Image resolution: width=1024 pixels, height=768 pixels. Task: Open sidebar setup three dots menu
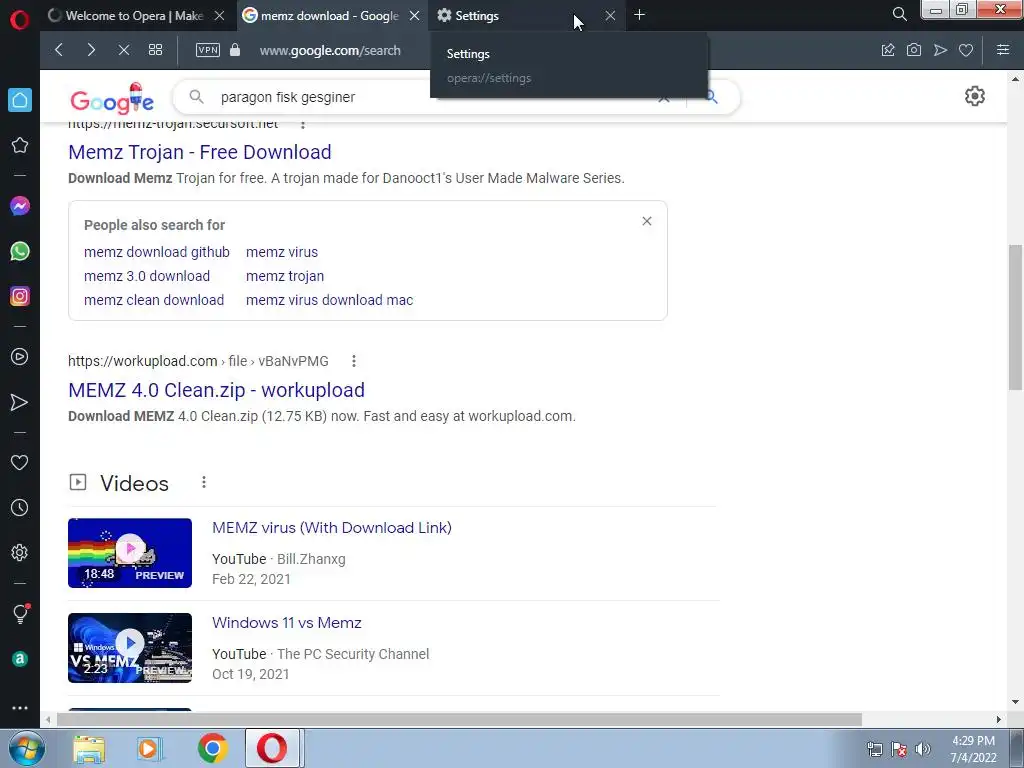click(20, 708)
